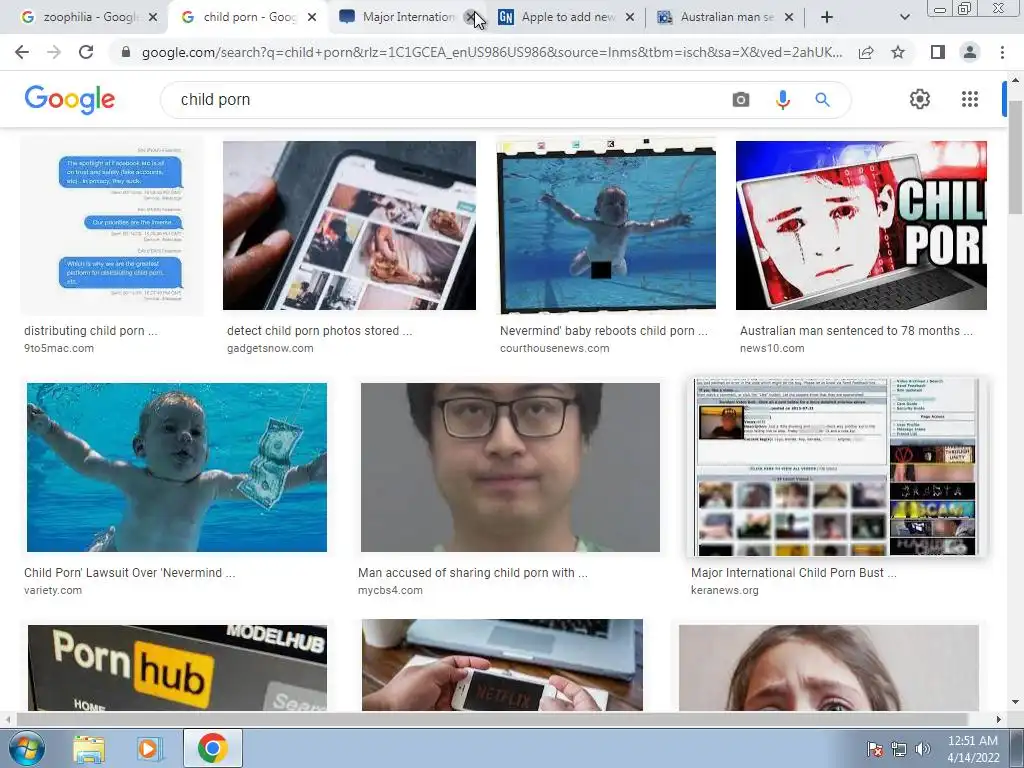Share this page using the share icon
The image size is (1024, 768).
point(866,52)
